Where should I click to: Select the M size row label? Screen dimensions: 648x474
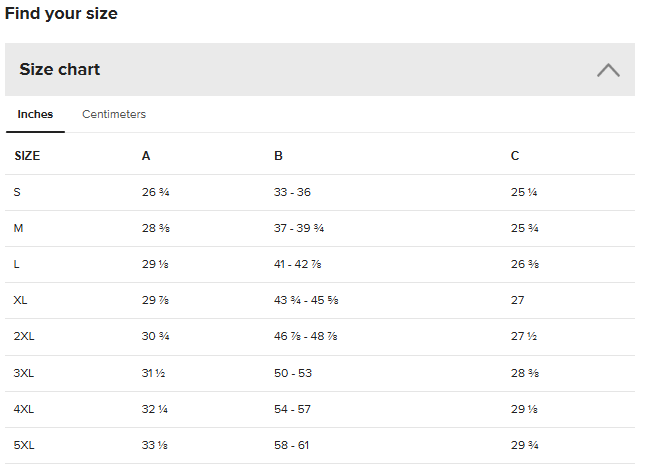(18, 228)
